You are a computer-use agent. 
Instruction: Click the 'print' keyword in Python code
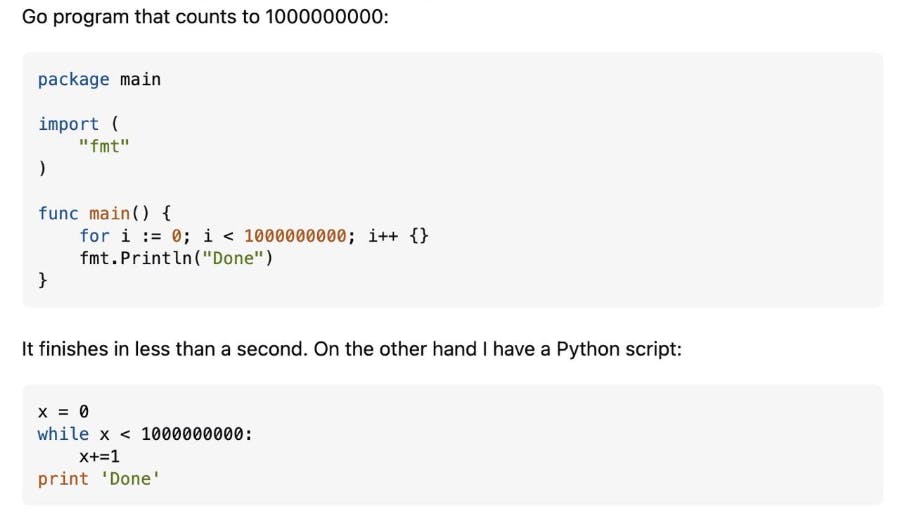click(x=63, y=479)
